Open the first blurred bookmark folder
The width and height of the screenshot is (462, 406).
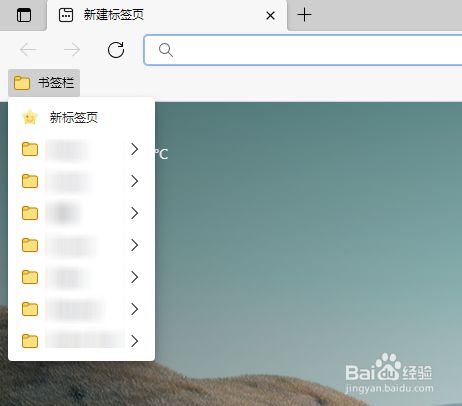tap(81, 149)
